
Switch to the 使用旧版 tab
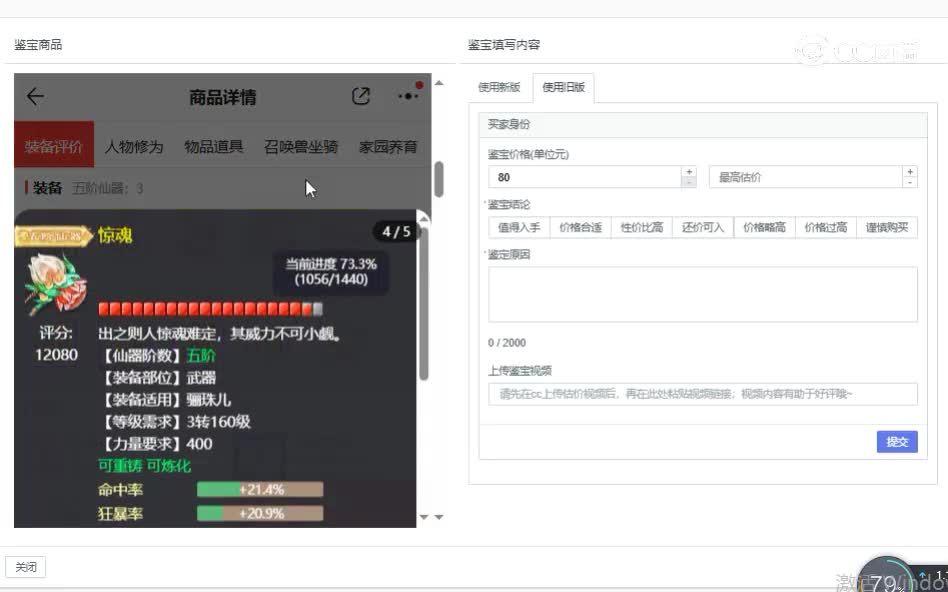point(563,87)
